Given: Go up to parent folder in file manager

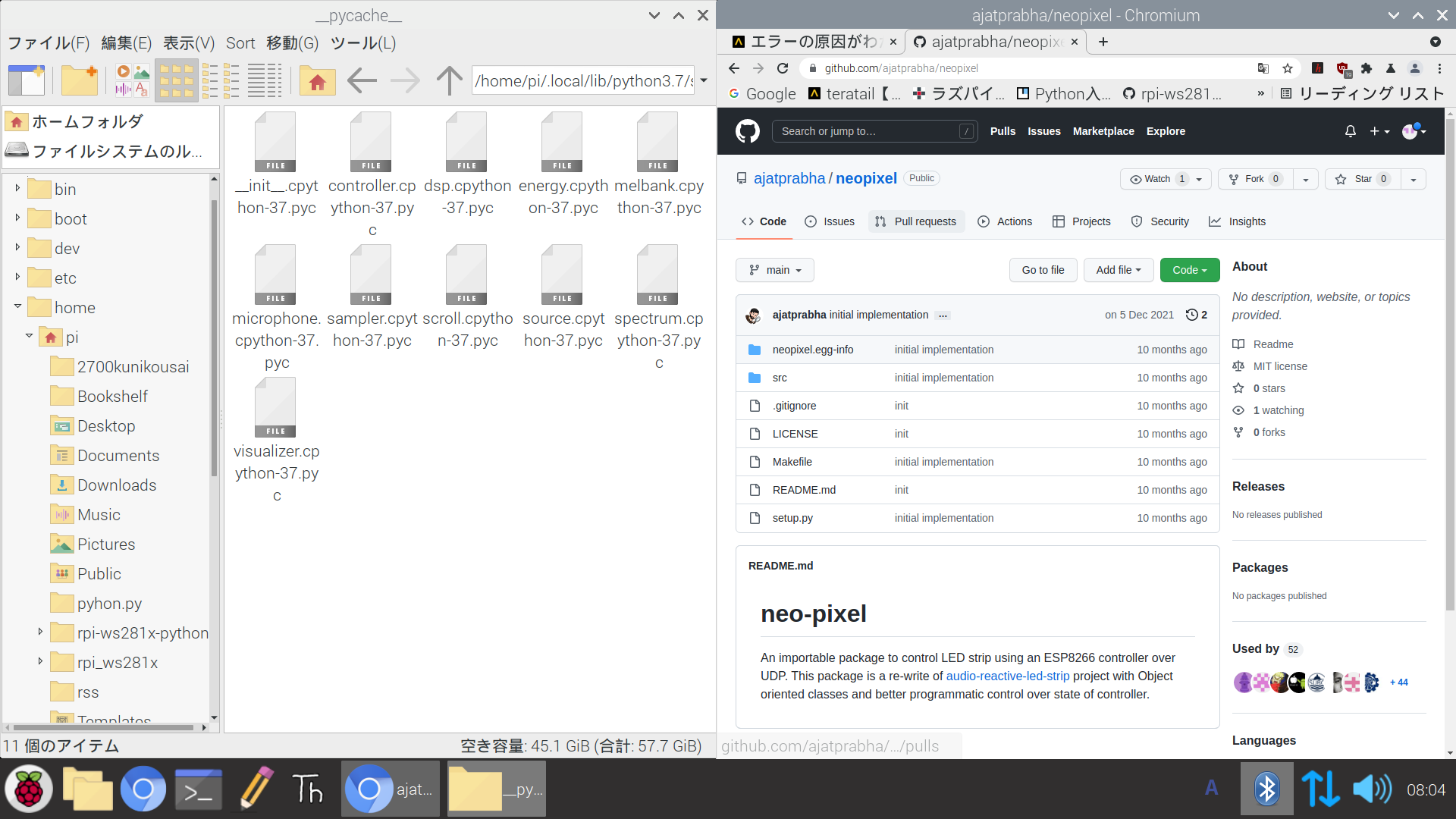Looking at the screenshot, I should [449, 80].
